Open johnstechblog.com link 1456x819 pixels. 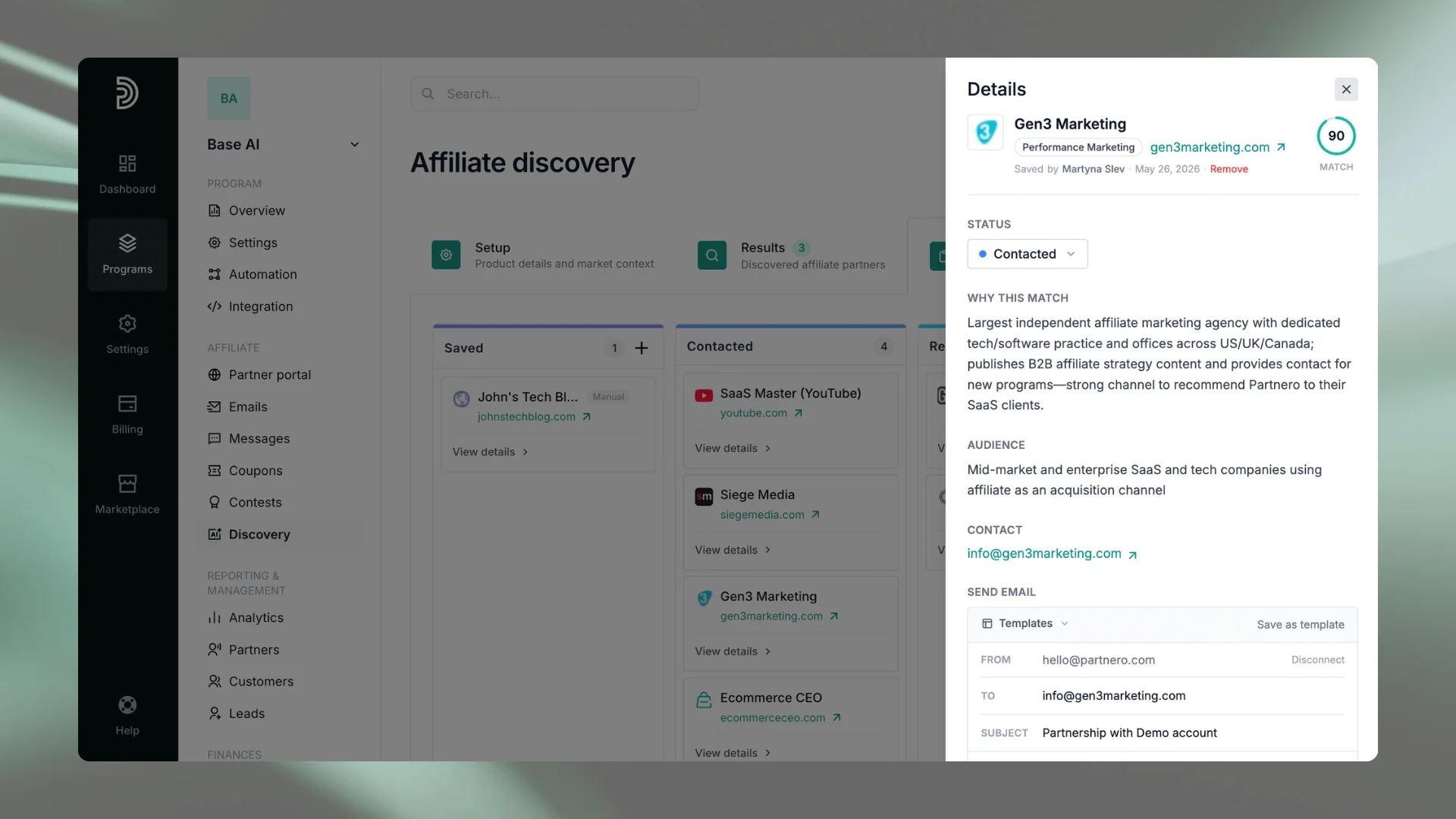tap(534, 417)
